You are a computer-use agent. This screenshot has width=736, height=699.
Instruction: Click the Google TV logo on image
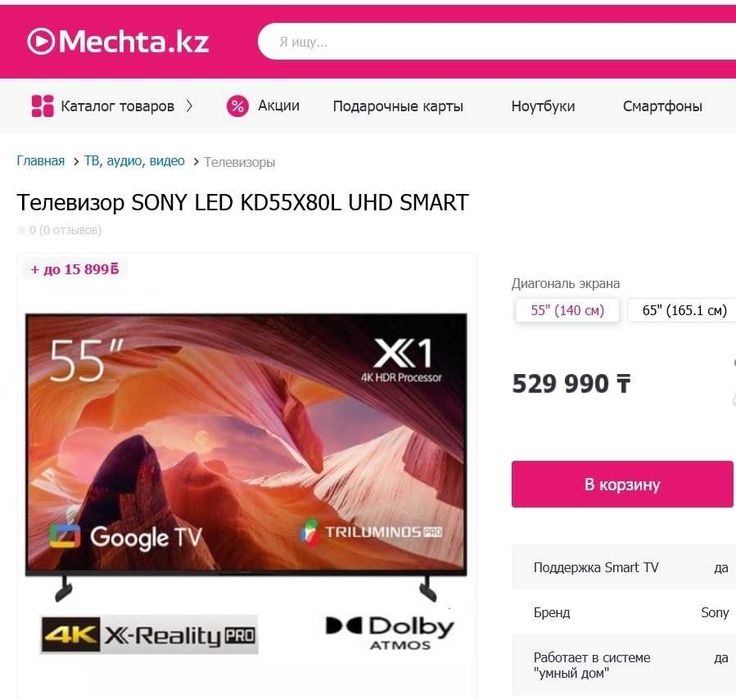[x=126, y=537]
